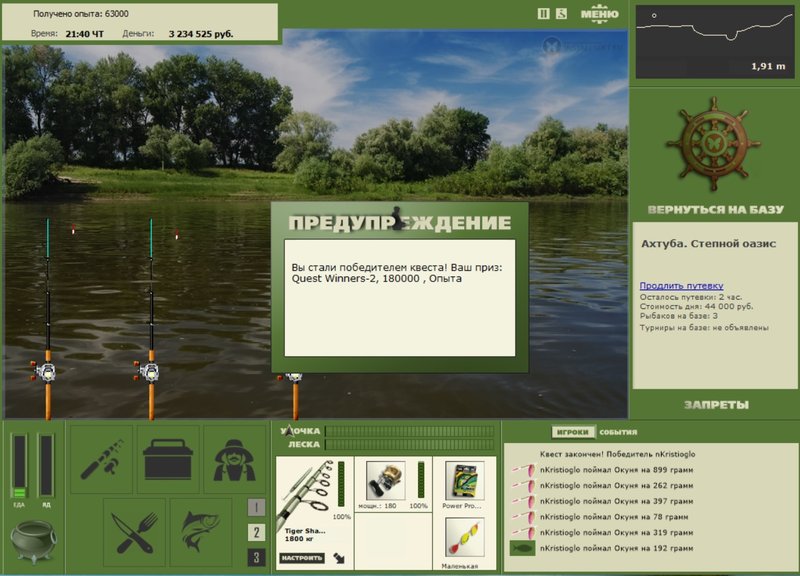Open the ЗАПРЕТЫ restrictions section
Screen dimensions: 800x576
715,405
